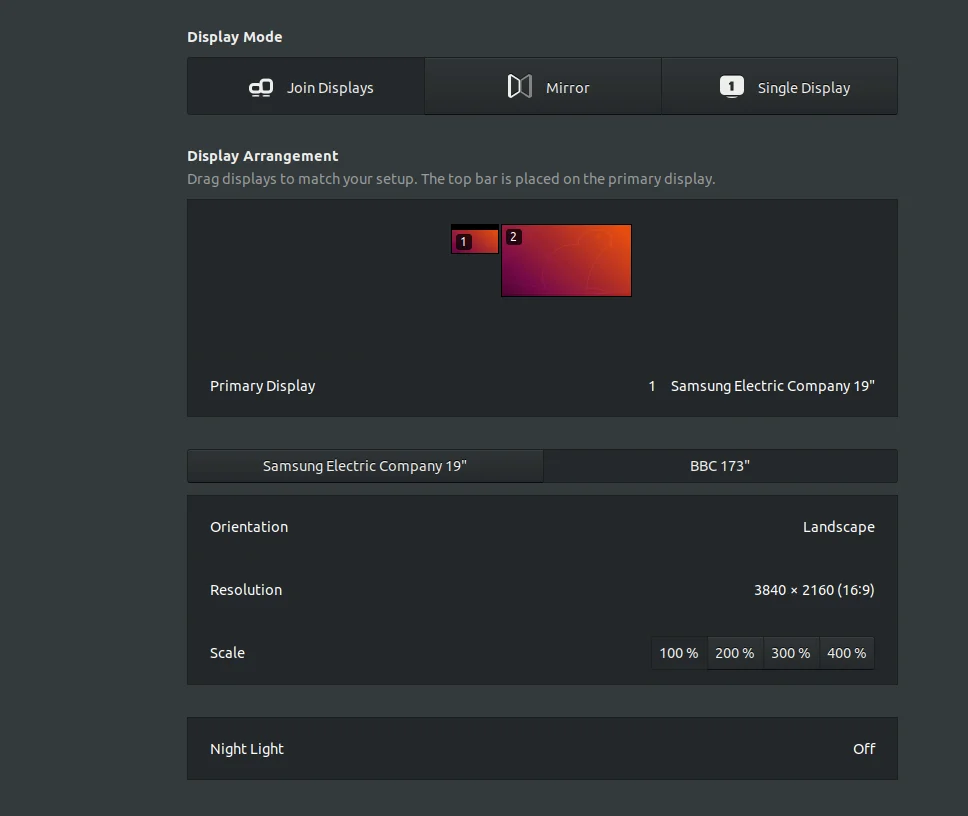Select the small display 1 preview in the arrangement
Screen dimensions: 968x816
click(482, 241)
